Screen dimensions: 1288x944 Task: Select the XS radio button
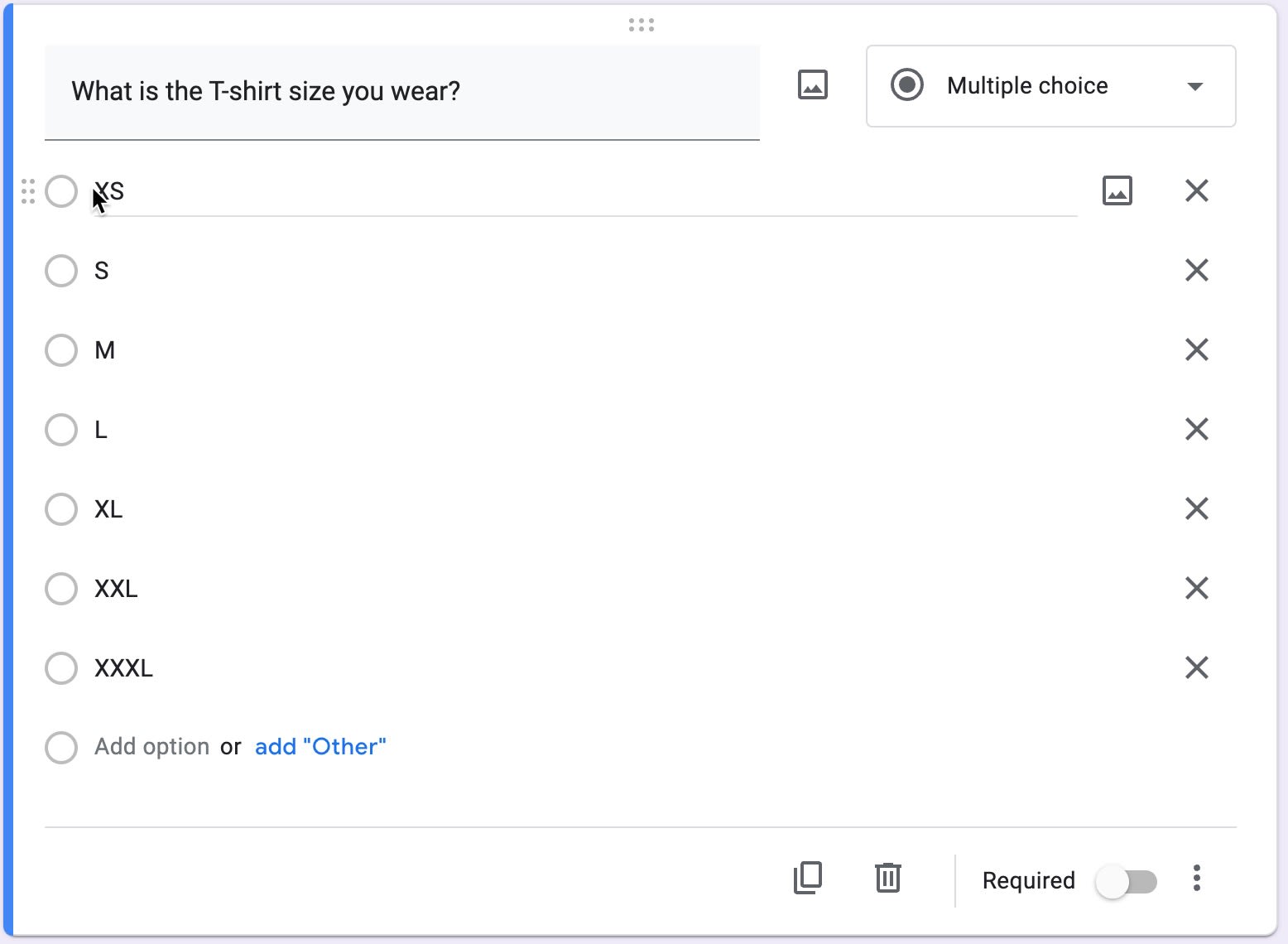[x=60, y=191]
